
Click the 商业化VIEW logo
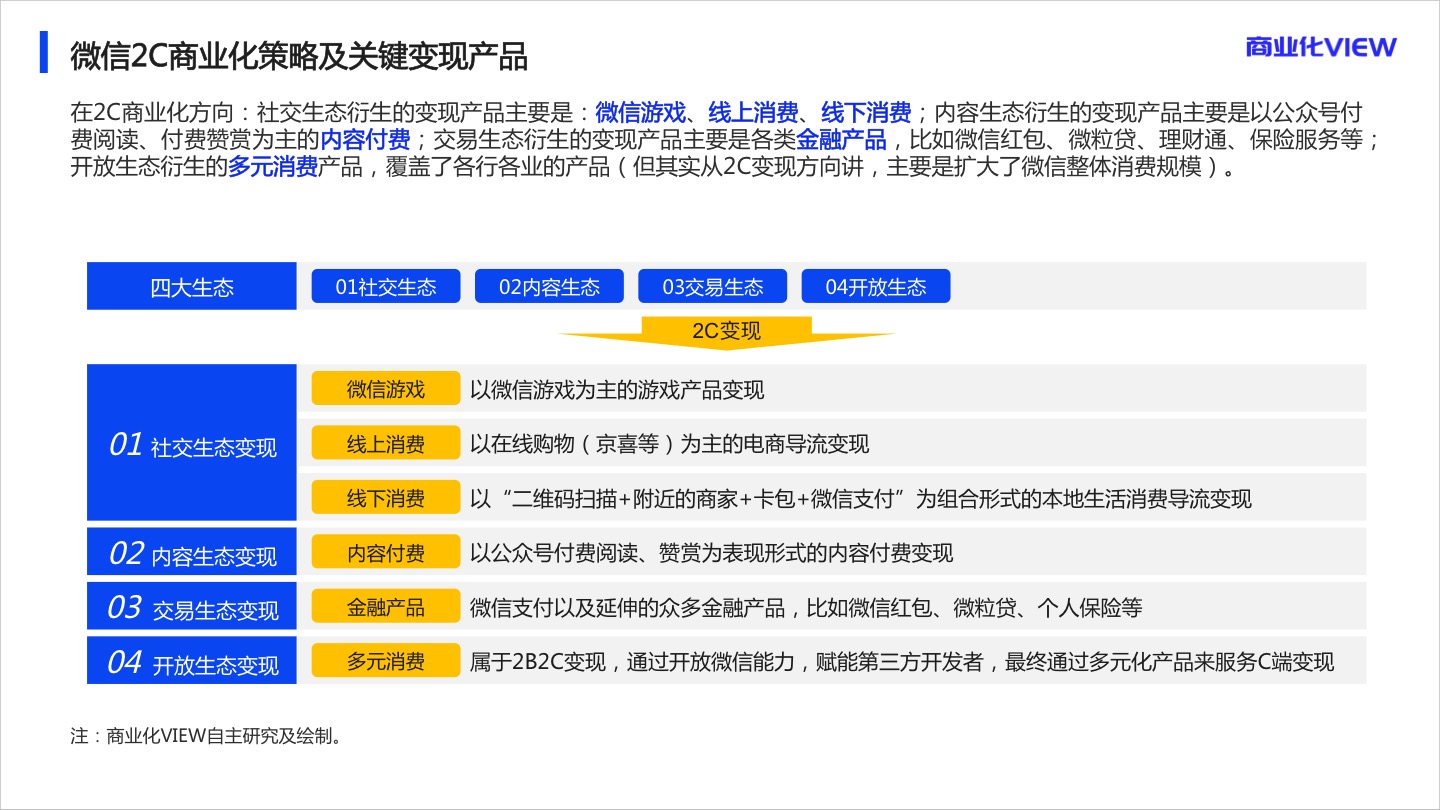coord(1320,47)
